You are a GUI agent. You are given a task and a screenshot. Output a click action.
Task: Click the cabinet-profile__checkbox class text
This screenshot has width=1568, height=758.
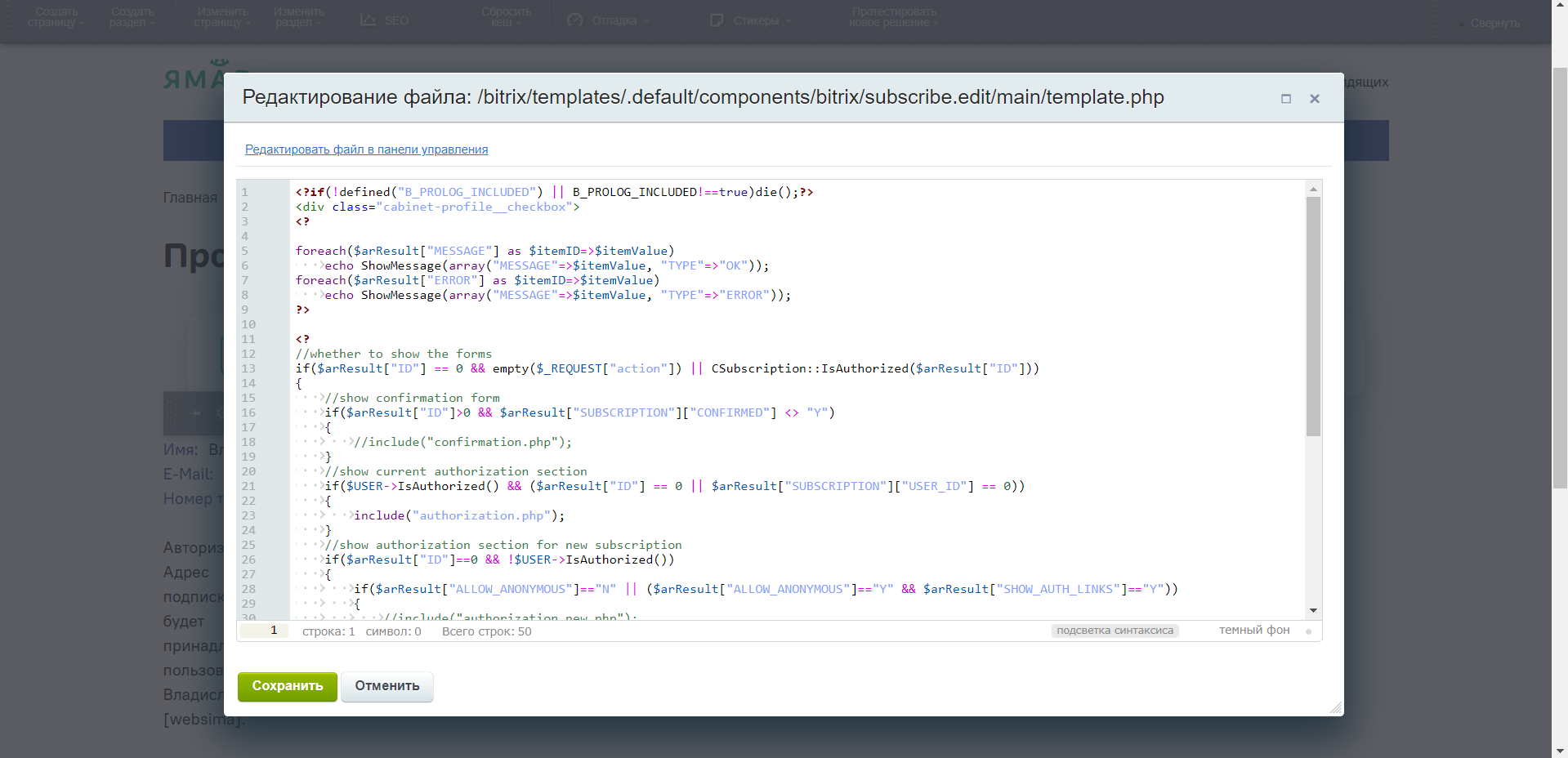(475, 207)
